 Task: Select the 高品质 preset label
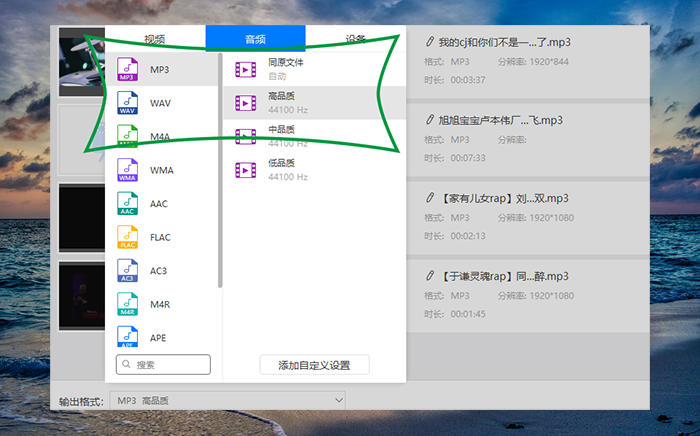coord(281,96)
